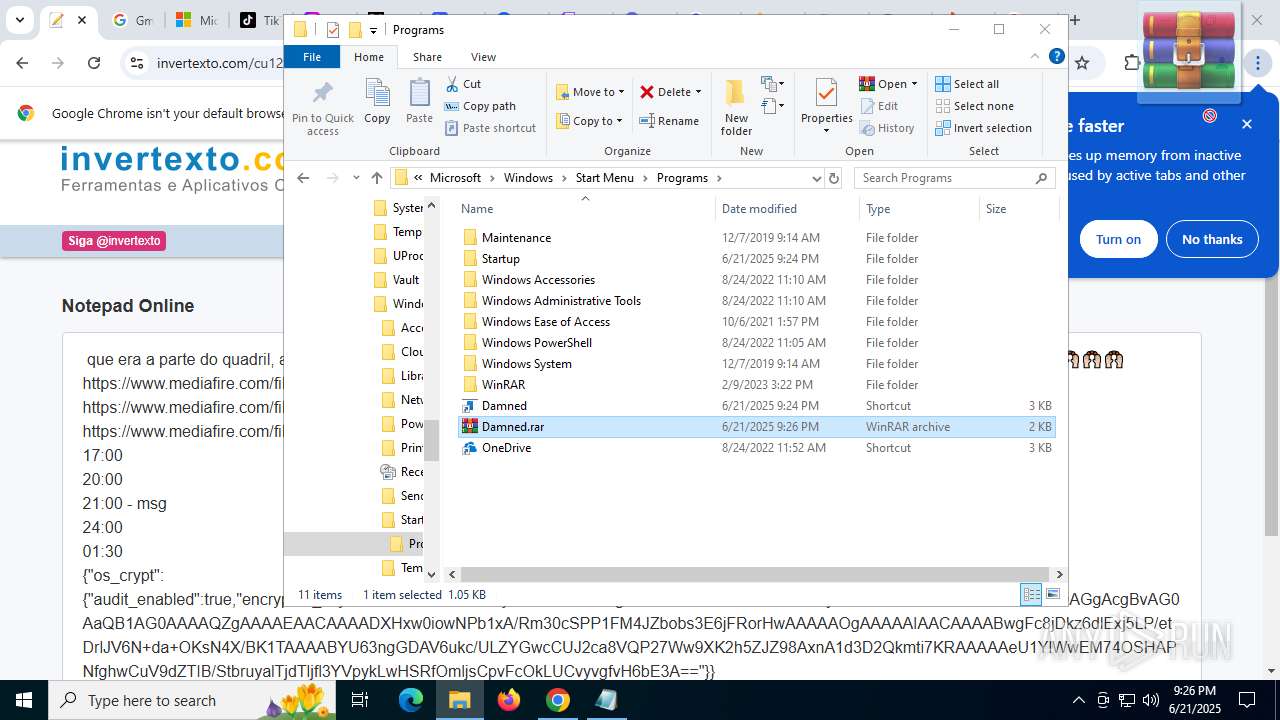Image resolution: width=1280 pixels, height=720 pixels.
Task: Click the Search Programs input field
Action: [x=944, y=178]
